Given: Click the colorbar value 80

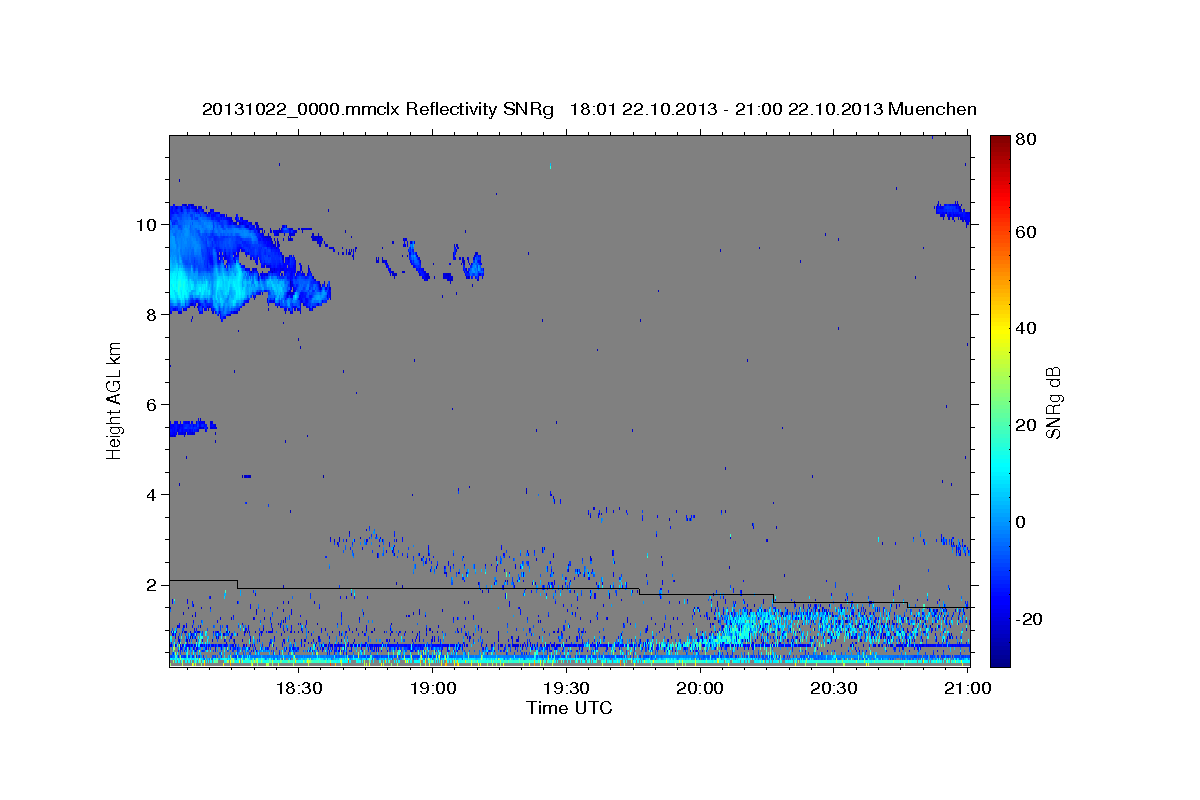Looking at the screenshot, I should tap(1025, 140).
